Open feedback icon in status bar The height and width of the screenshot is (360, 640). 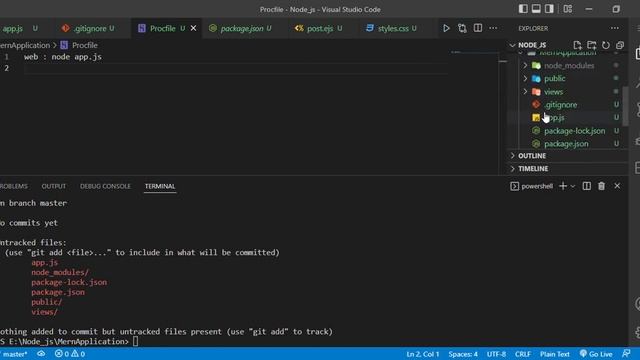pos(627,354)
